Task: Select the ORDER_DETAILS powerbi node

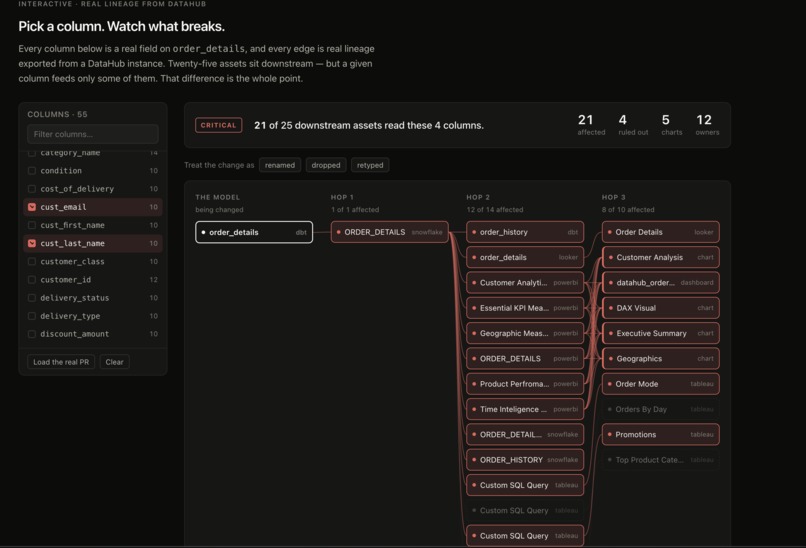Action: pyautogui.click(x=525, y=359)
